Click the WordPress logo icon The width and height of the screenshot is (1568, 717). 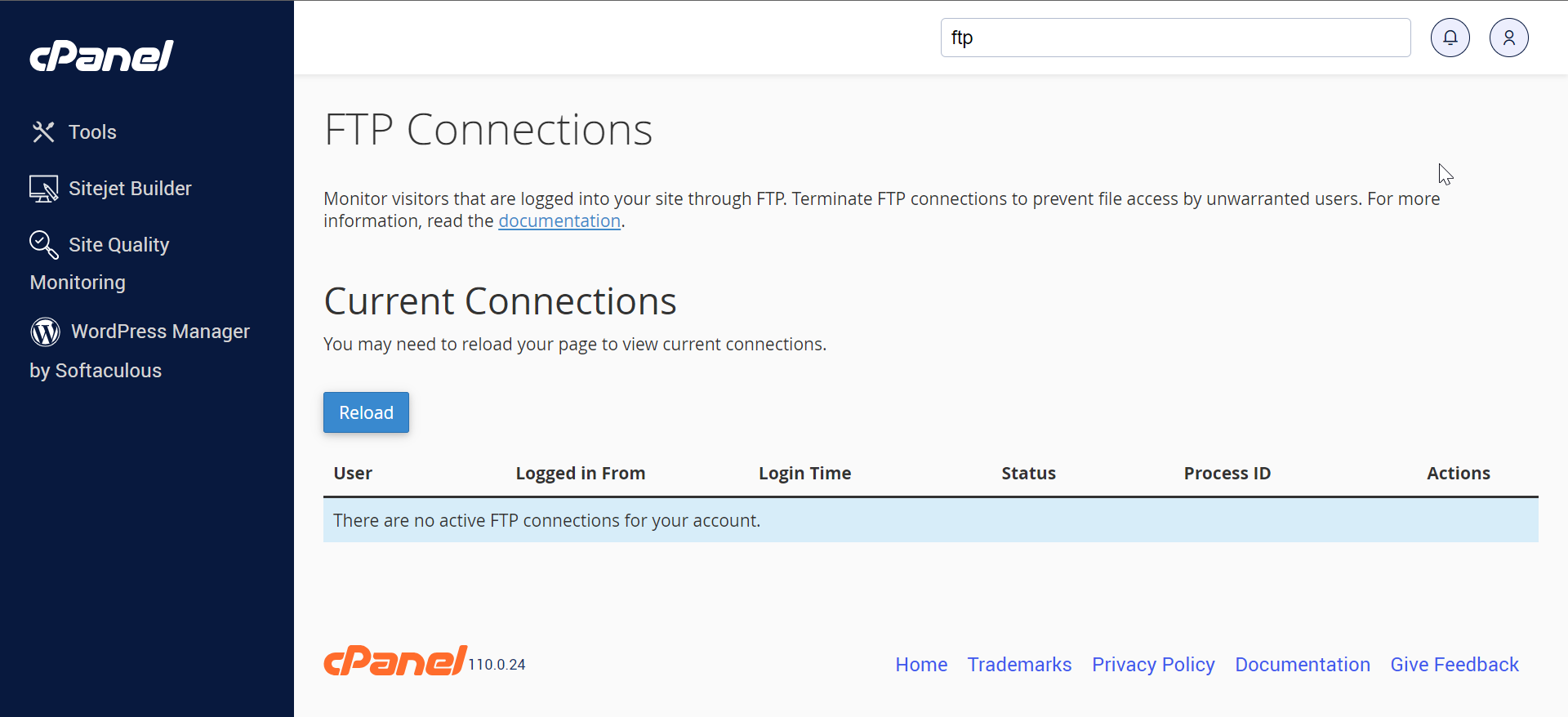click(45, 332)
